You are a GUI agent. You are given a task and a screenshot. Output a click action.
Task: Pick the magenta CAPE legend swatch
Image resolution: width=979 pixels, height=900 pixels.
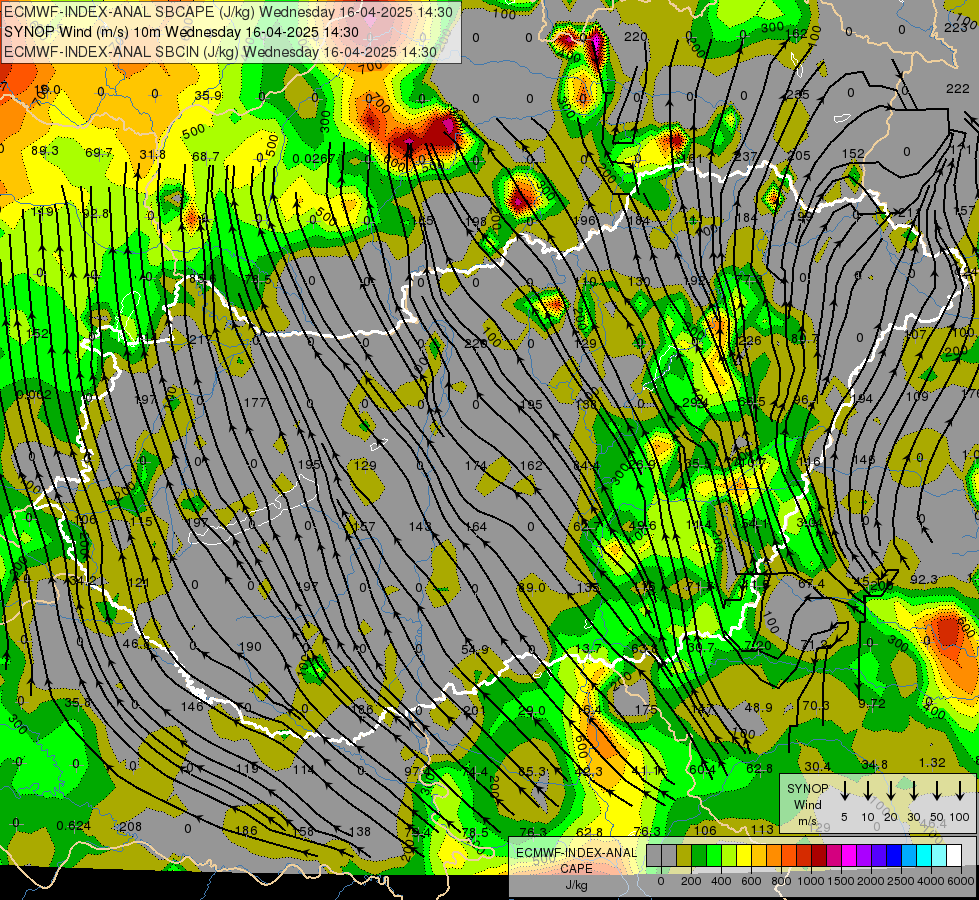tap(849, 856)
